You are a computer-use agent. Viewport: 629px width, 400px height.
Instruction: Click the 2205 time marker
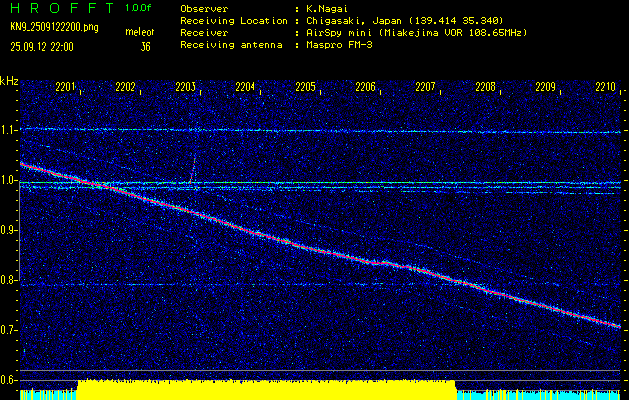pos(305,87)
